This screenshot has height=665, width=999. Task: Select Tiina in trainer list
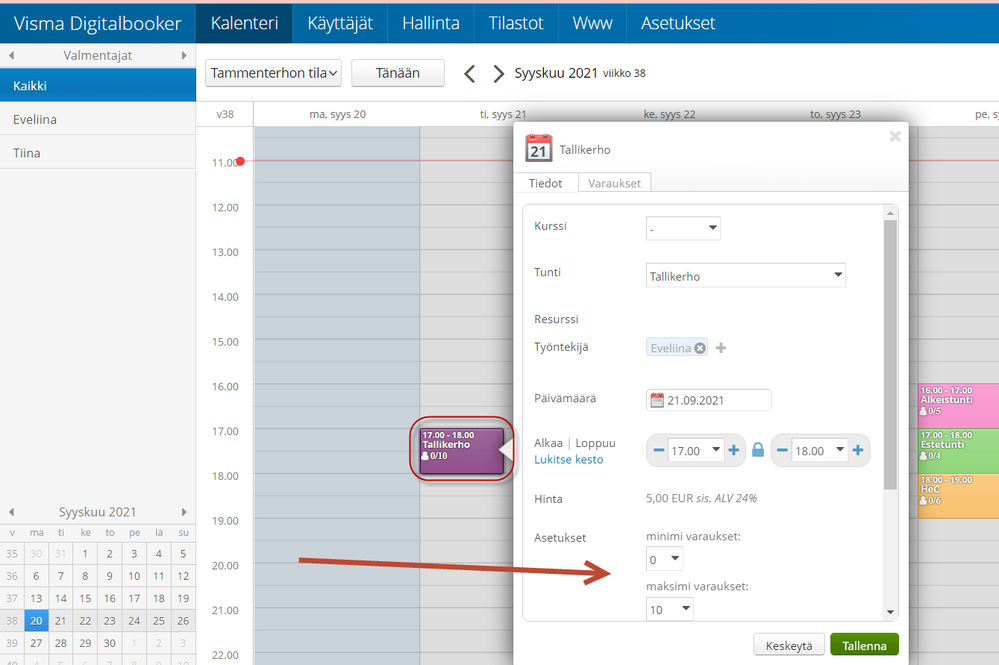97,153
